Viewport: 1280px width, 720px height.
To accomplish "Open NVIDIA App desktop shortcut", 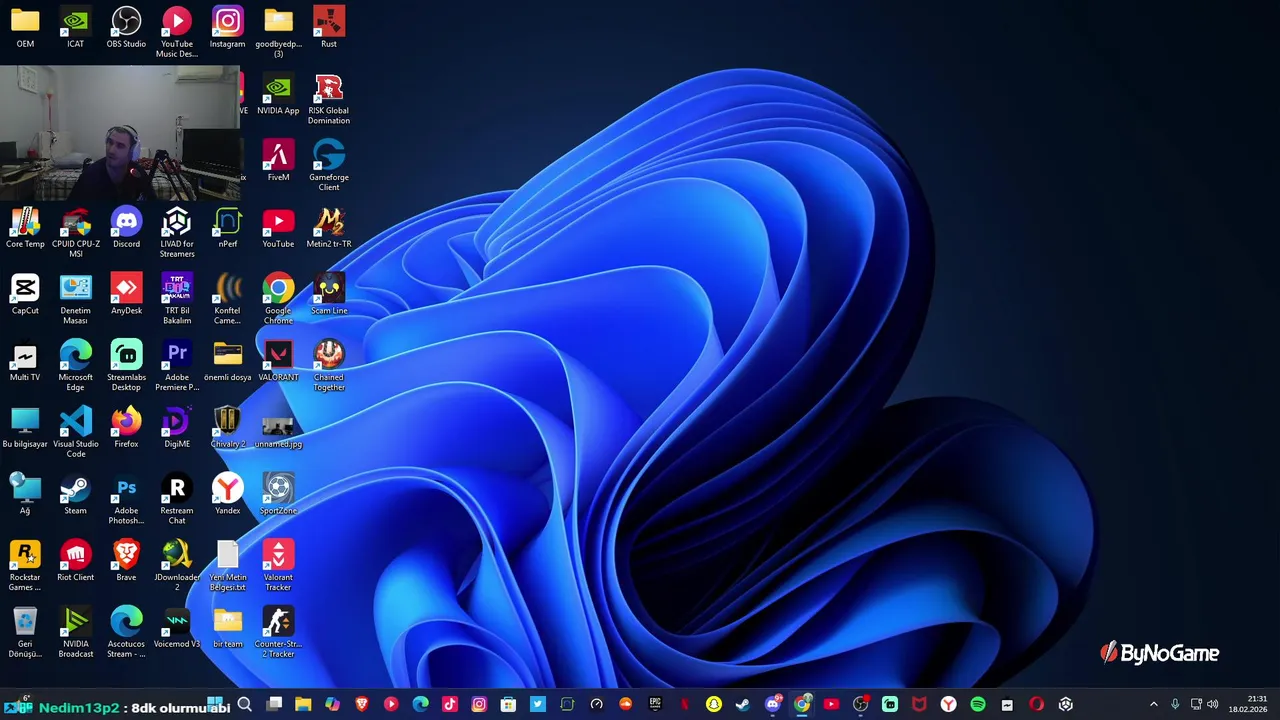I will 278,94.
